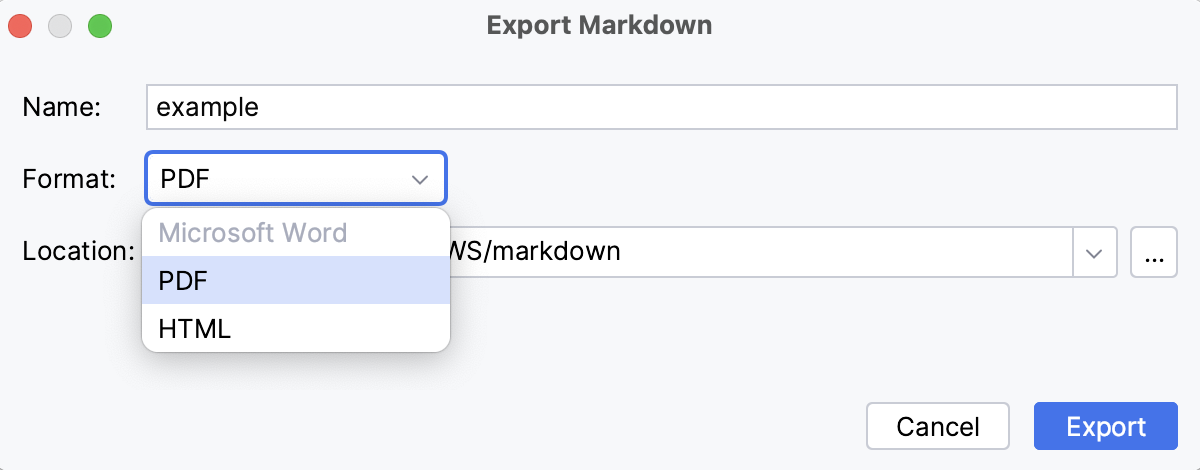
Task: Click the blue Export button
Action: [1106, 427]
